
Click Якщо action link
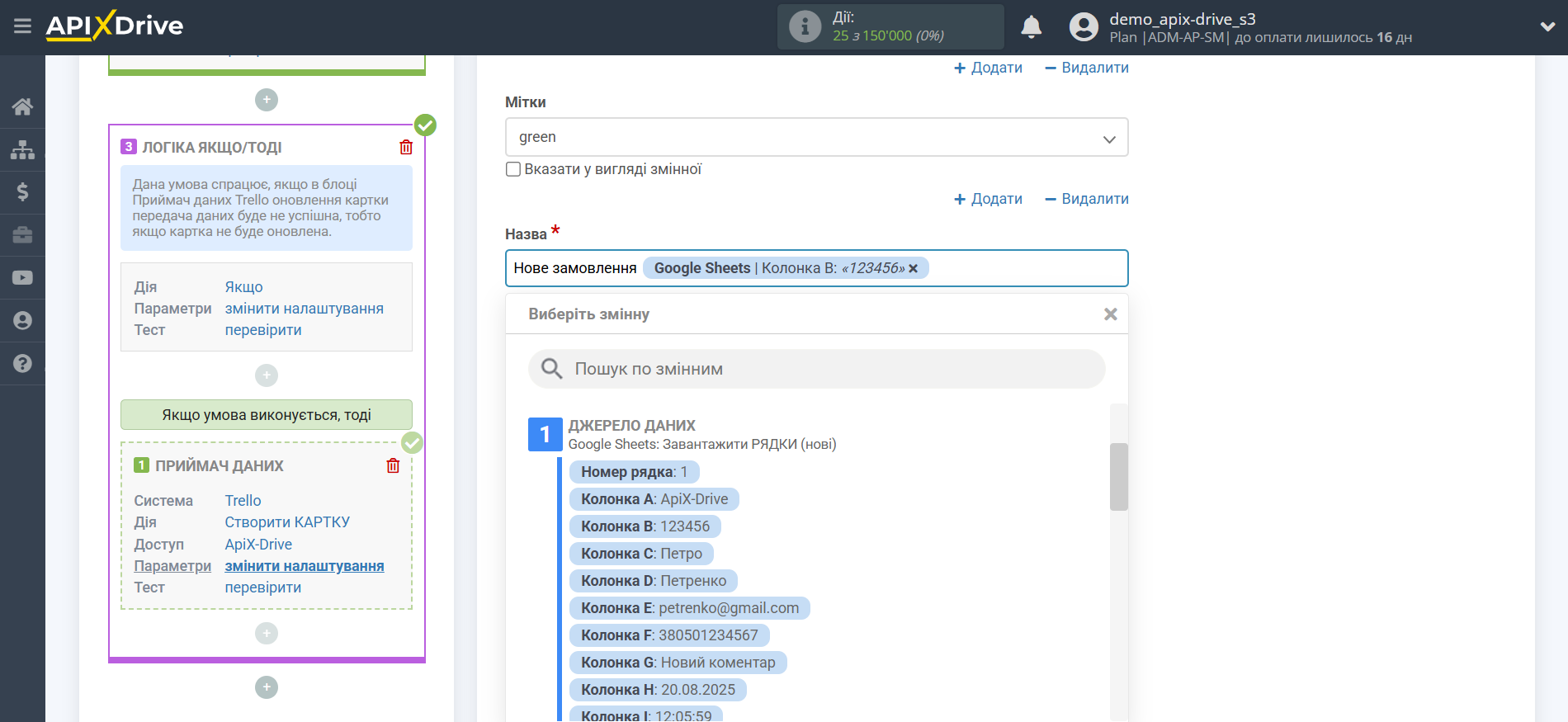[x=243, y=287]
